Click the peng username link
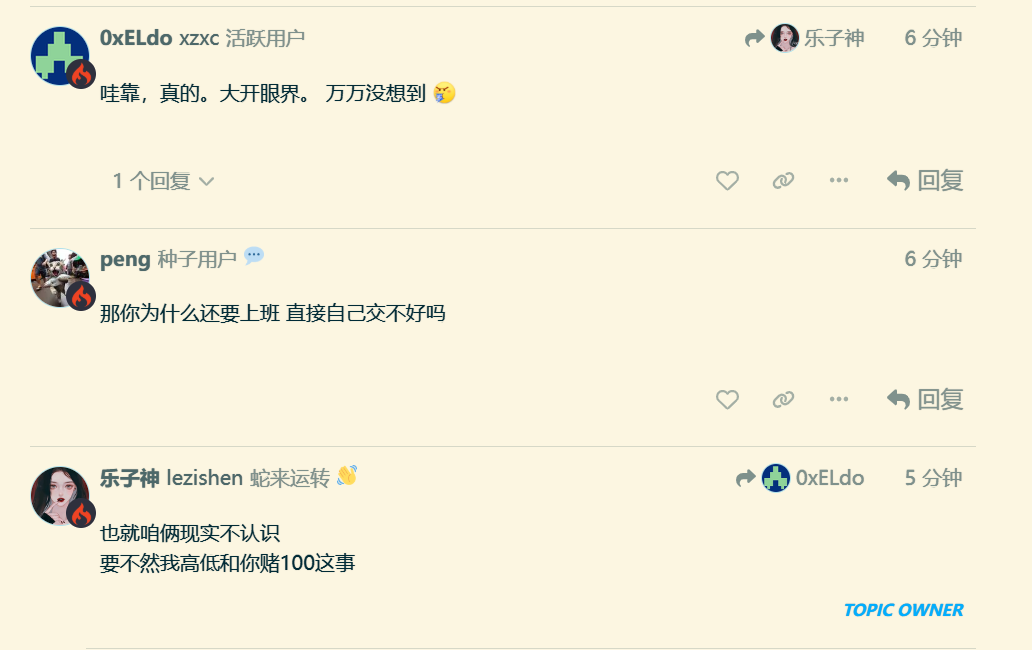Viewport: 1032px width, 650px height. click(x=125, y=259)
